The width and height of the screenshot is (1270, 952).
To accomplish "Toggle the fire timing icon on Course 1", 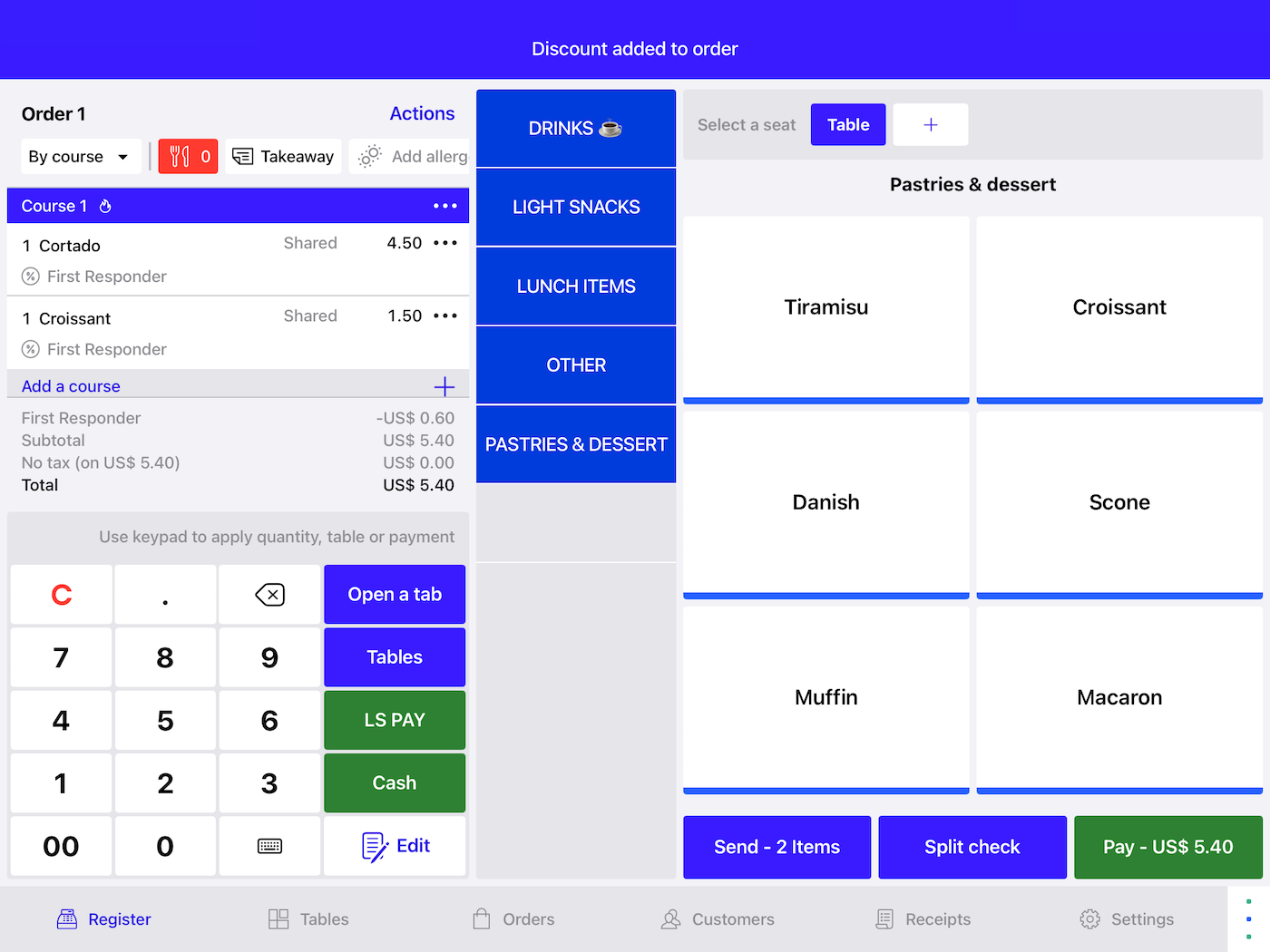I will (105, 206).
